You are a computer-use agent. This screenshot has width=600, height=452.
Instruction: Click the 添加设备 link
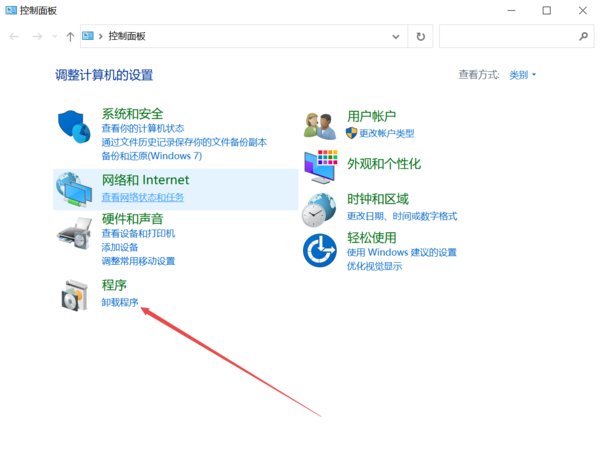tap(119, 247)
